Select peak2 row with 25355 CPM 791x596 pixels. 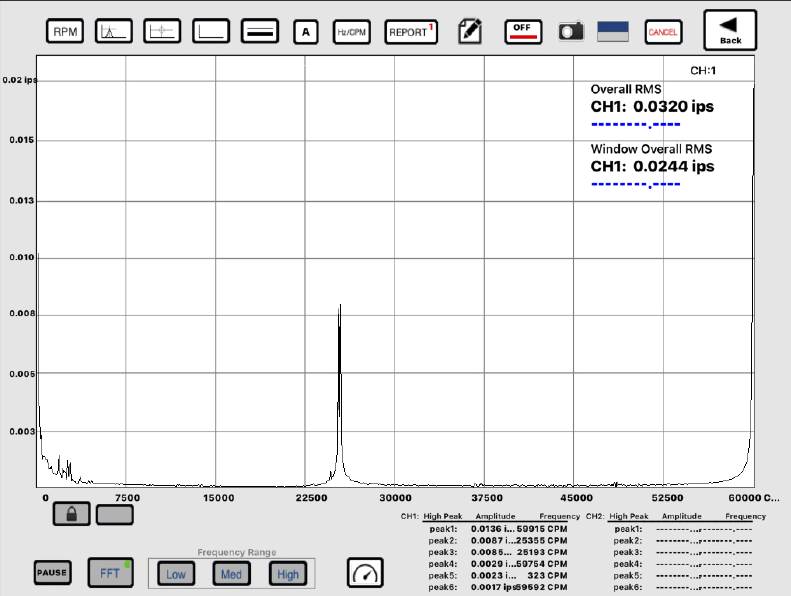498,540
